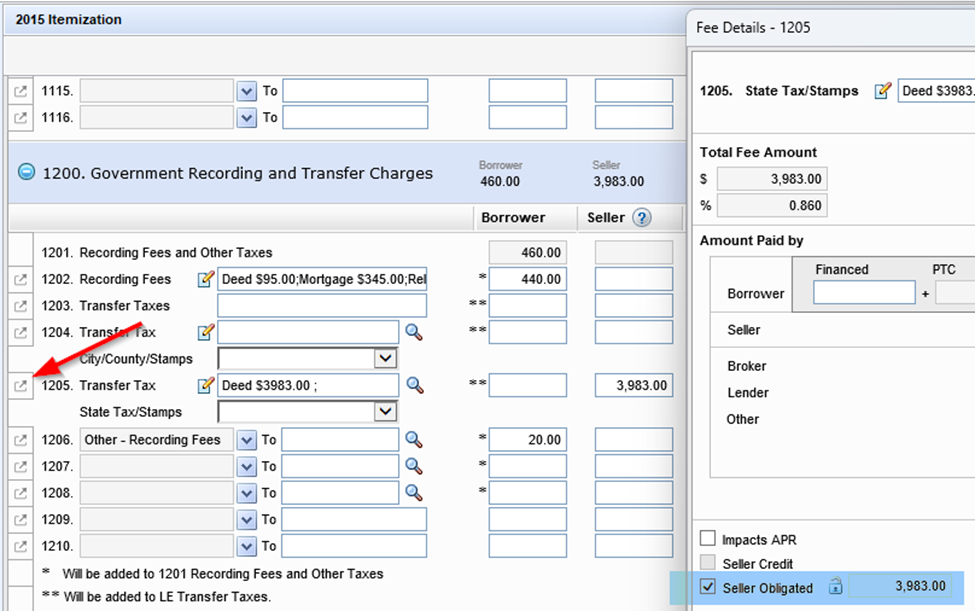Click 1206 borrower amount field 20.00

point(527,439)
